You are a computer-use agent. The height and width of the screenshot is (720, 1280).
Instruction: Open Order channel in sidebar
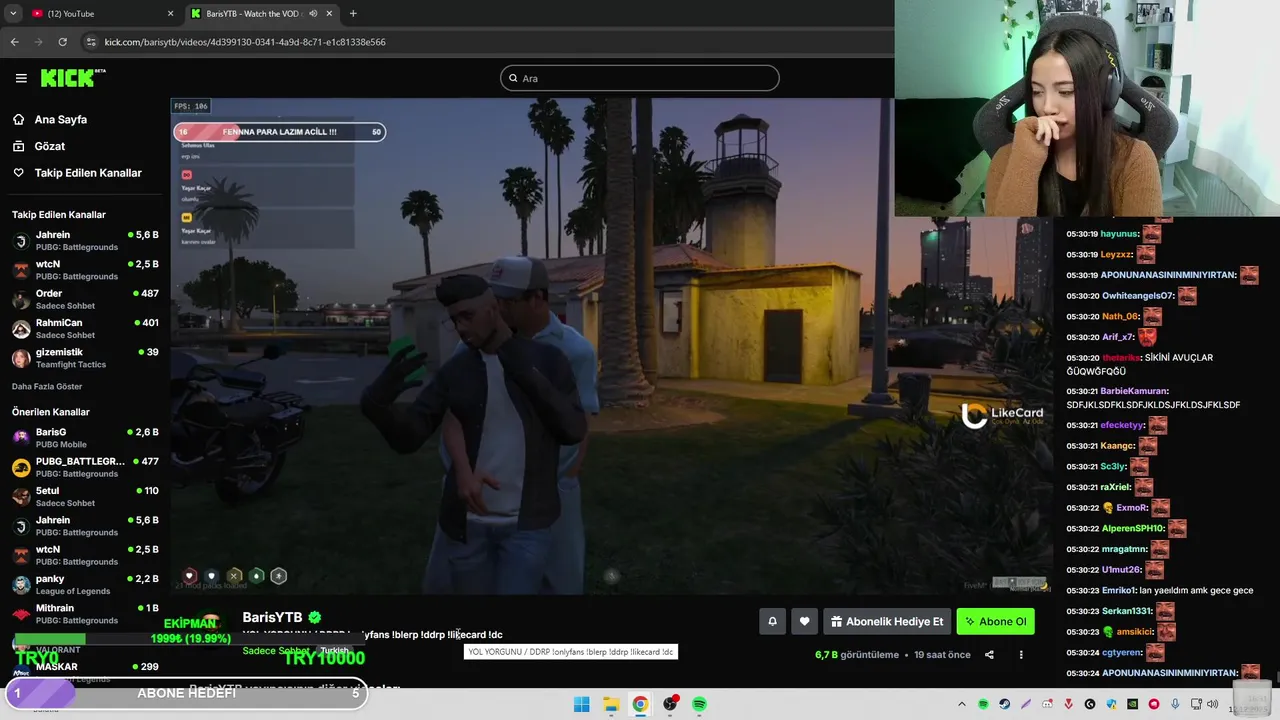85,300
